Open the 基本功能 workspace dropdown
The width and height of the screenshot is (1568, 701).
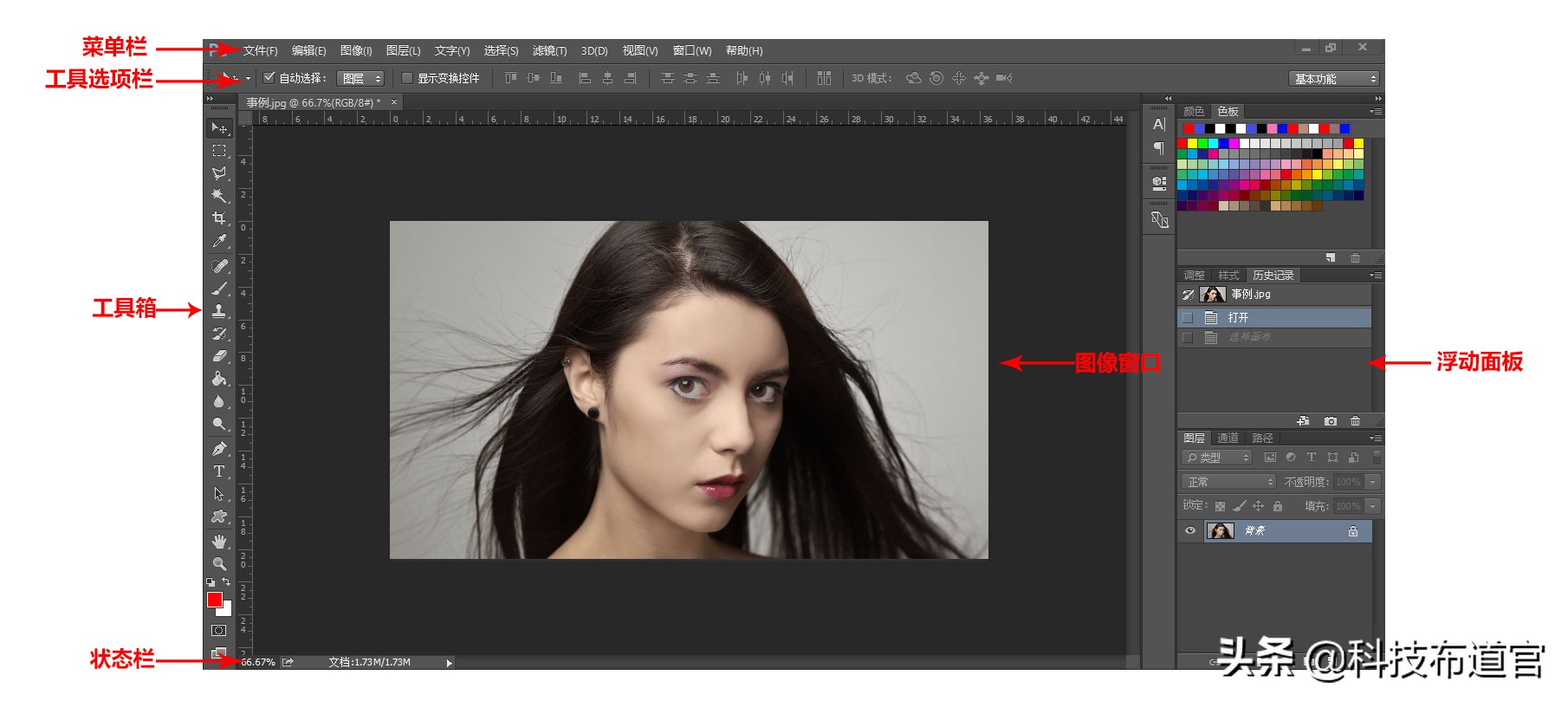1333,79
